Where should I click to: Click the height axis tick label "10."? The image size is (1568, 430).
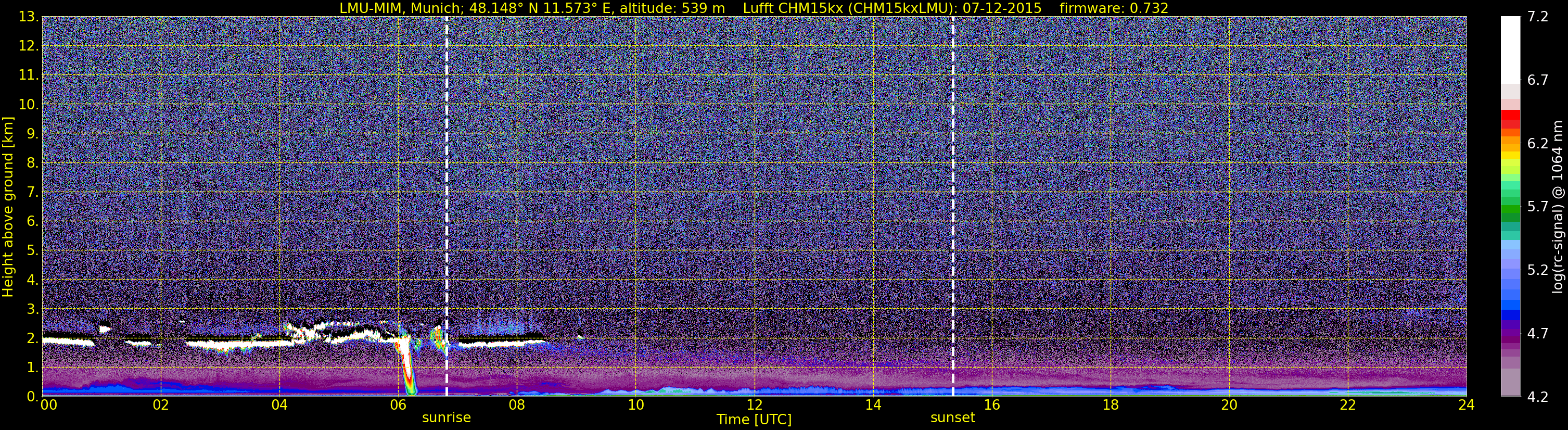click(29, 105)
